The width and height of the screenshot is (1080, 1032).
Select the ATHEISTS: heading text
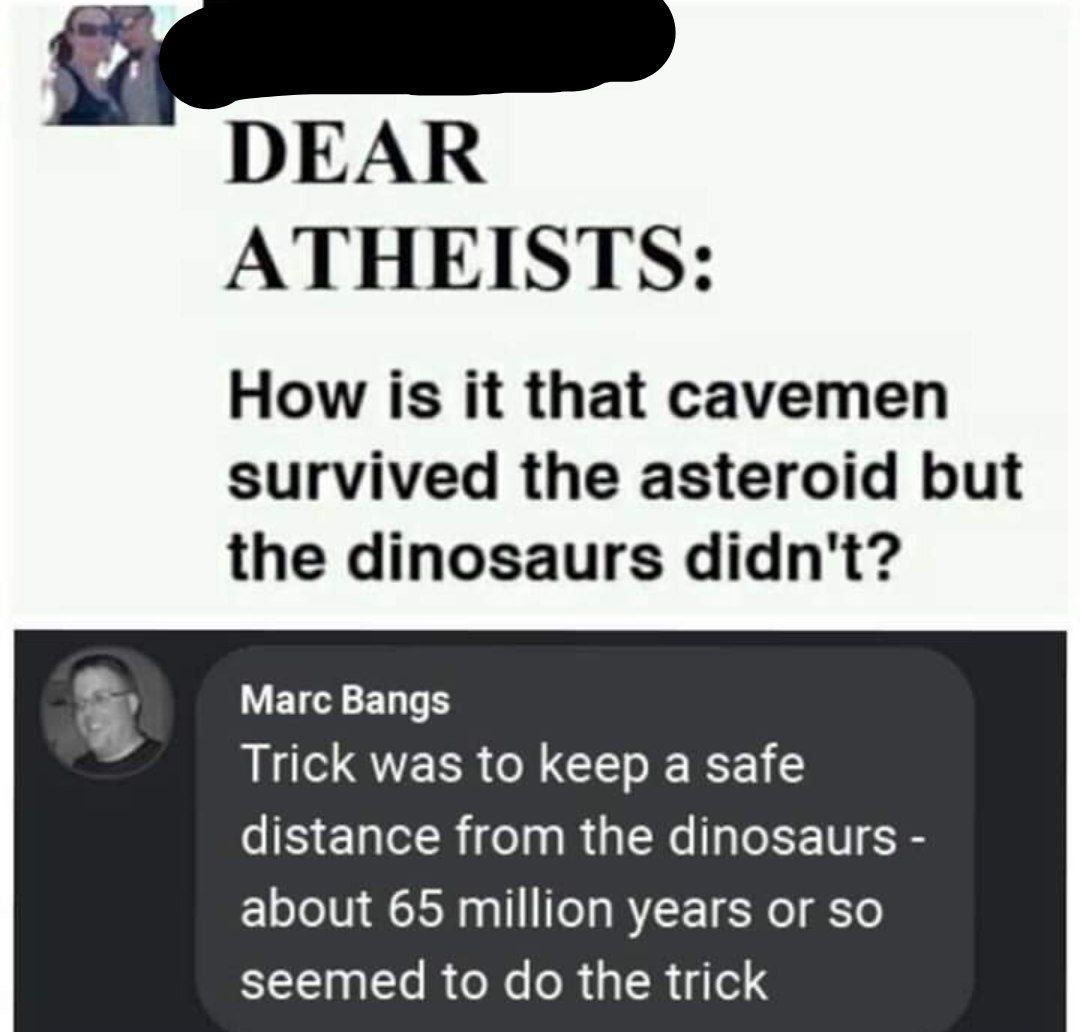pos(468,259)
